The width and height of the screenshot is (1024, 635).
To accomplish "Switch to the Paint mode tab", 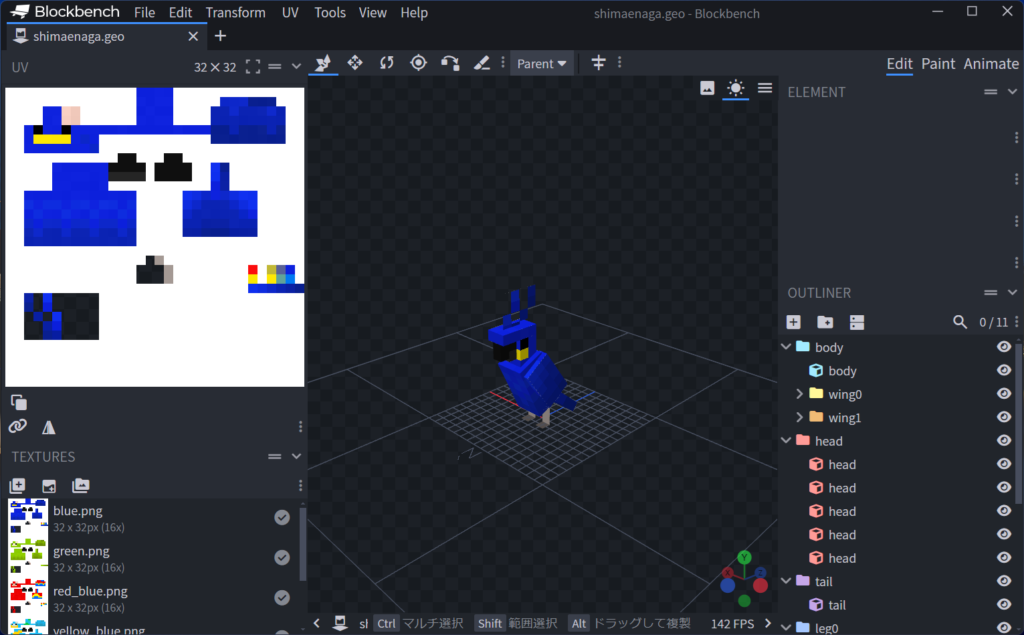I will coord(938,63).
